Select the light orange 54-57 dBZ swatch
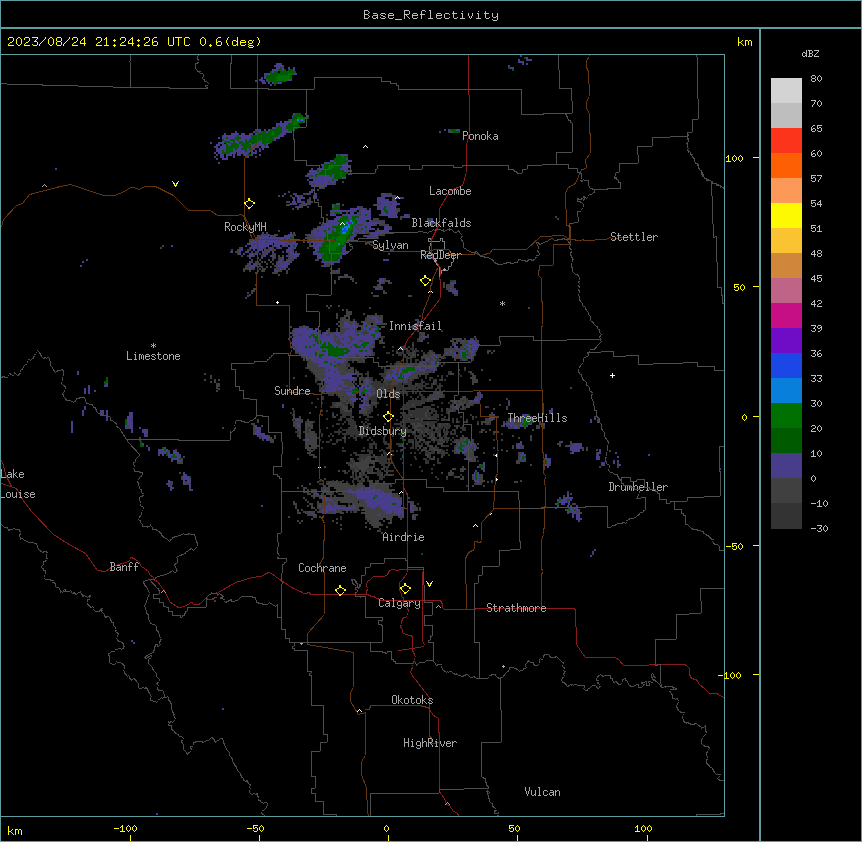Screen dimensions: 862x842 [x=786, y=191]
